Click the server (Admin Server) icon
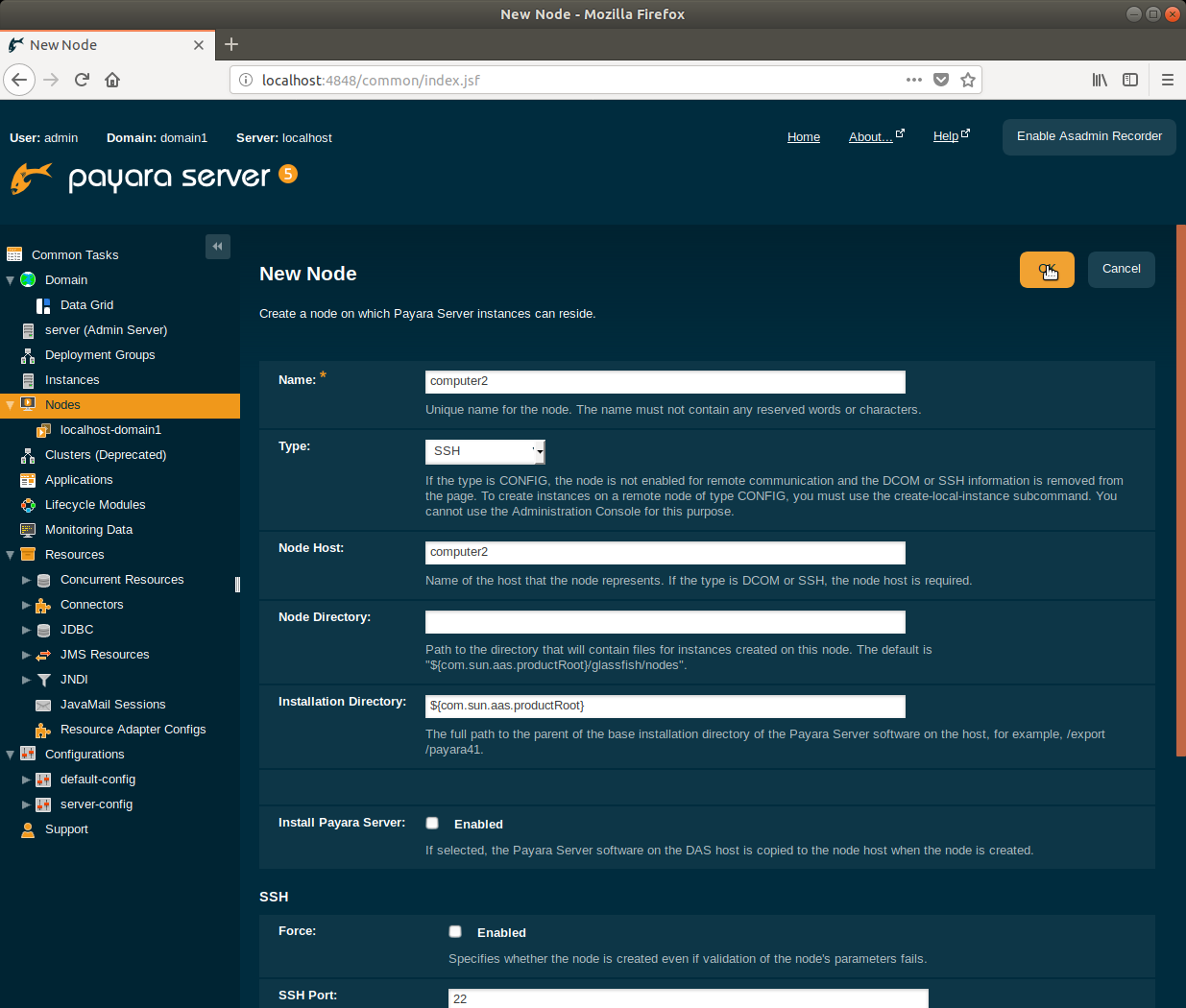Viewport: 1186px width, 1008px height. click(28, 330)
